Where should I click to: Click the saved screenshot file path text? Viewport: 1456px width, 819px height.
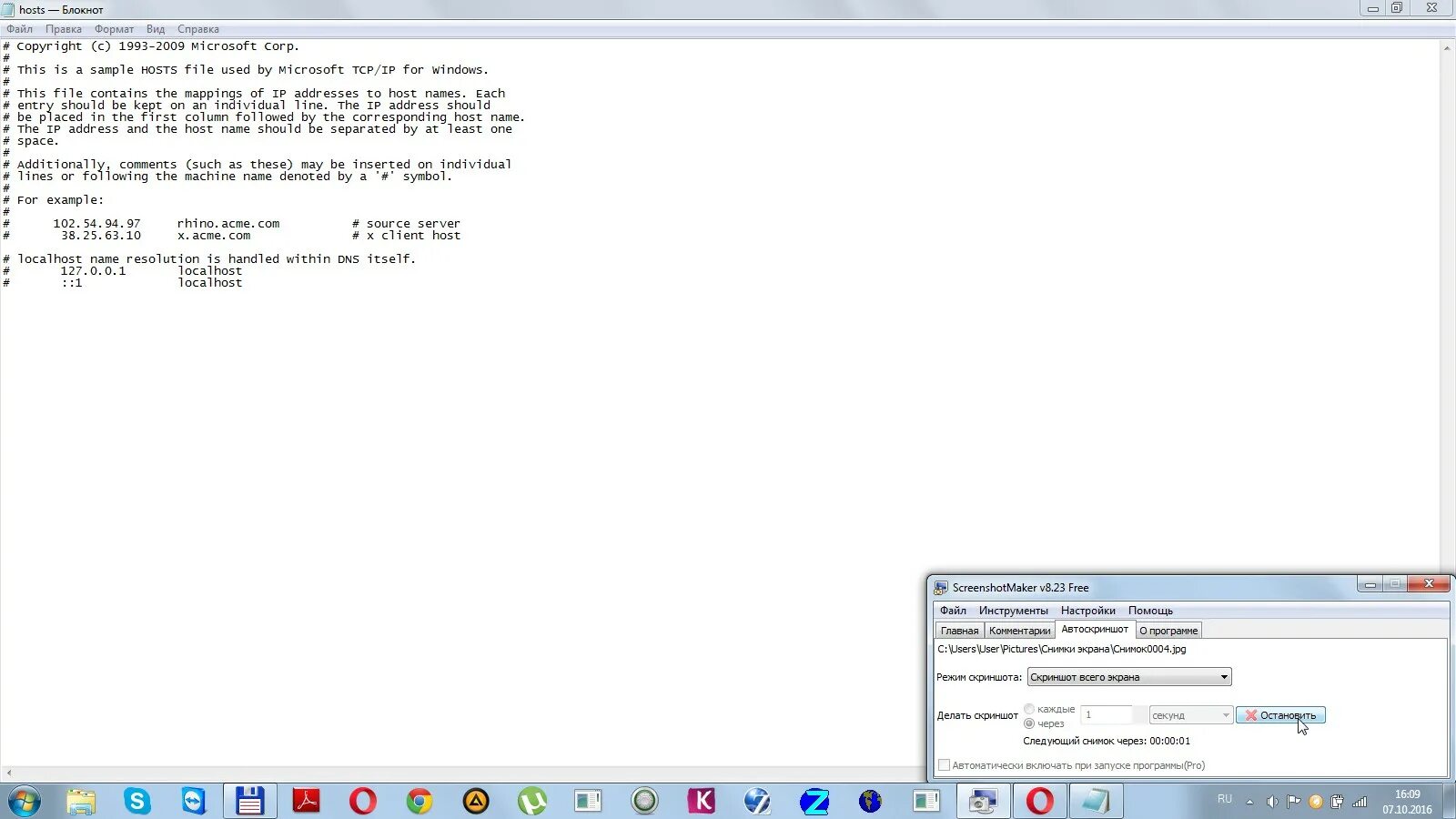pyautogui.click(x=1062, y=649)
